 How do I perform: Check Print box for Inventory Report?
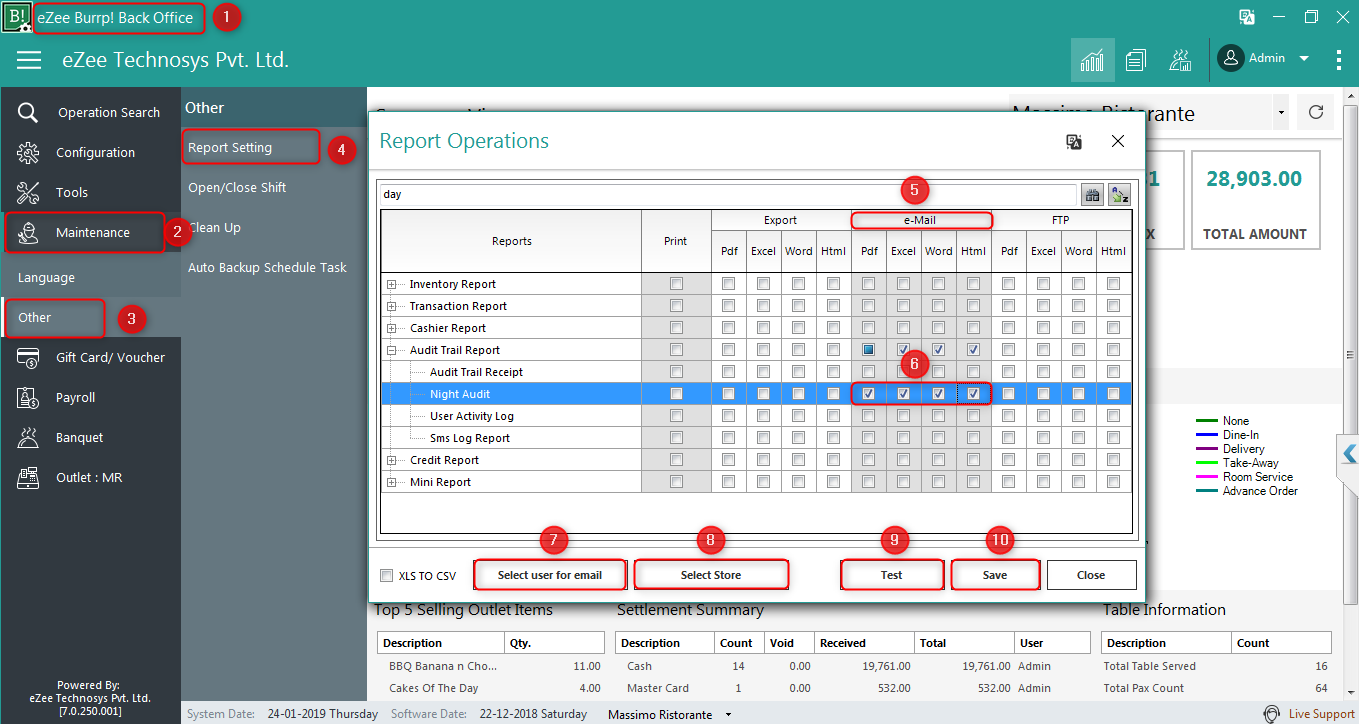tap(676, 284)
